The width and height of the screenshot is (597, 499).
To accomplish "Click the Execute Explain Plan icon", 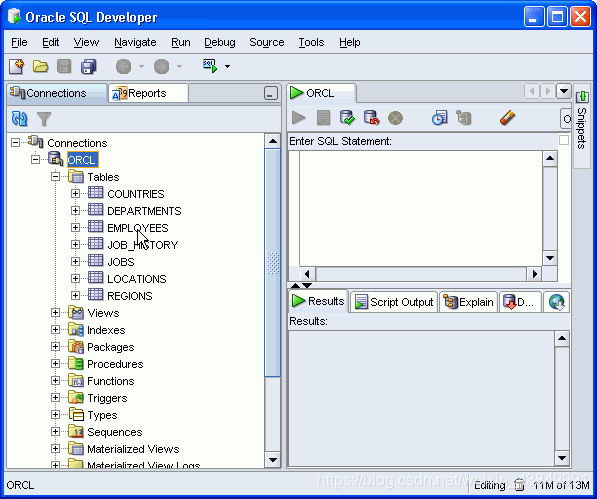I will [464, 118].
